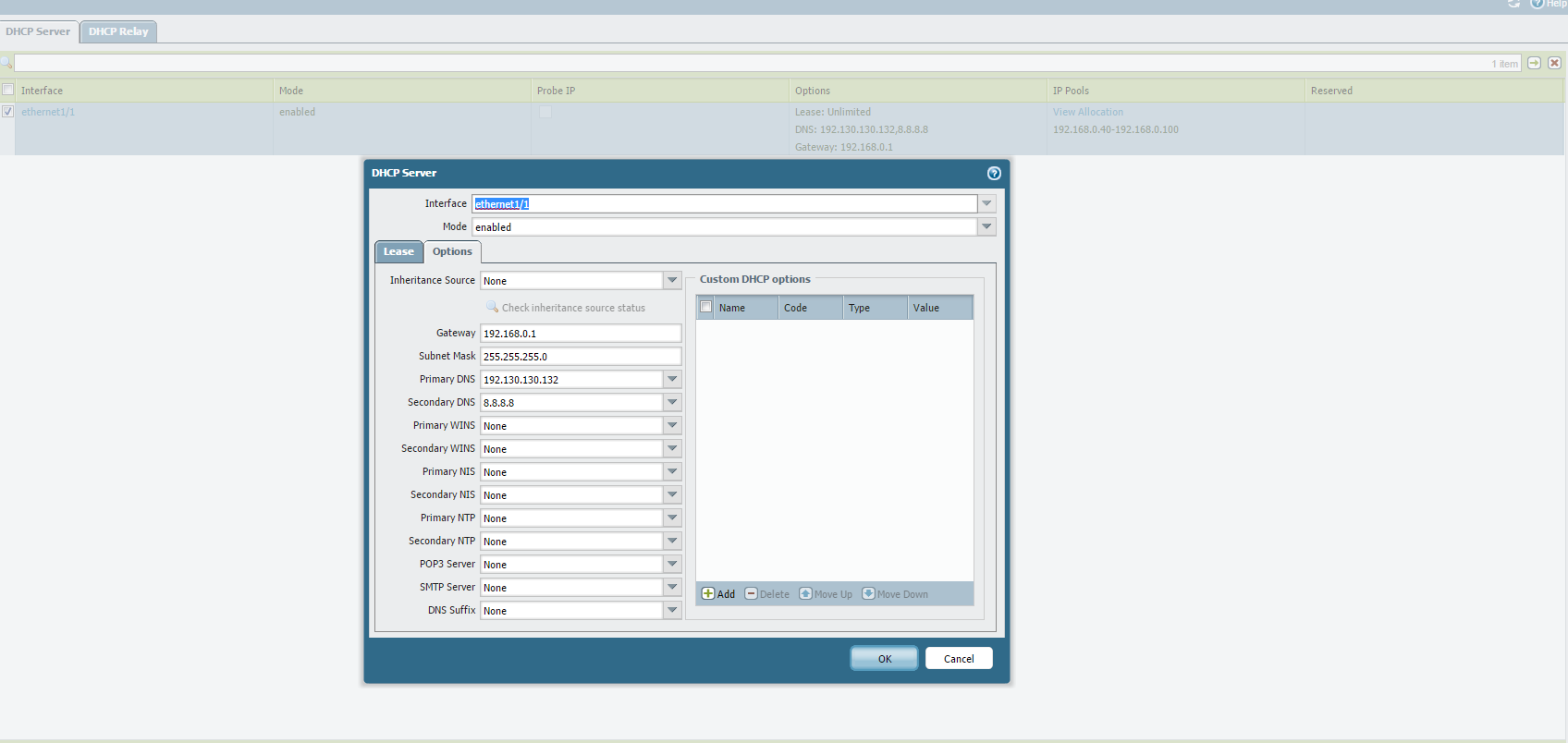
Task: Click the apply filter arrow icon
Action: (1534, 63)
